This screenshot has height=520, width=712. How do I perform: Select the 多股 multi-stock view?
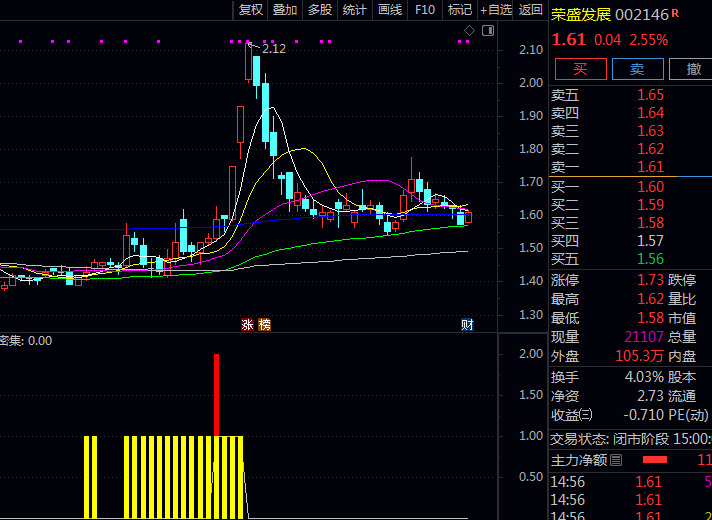point(320,10)
